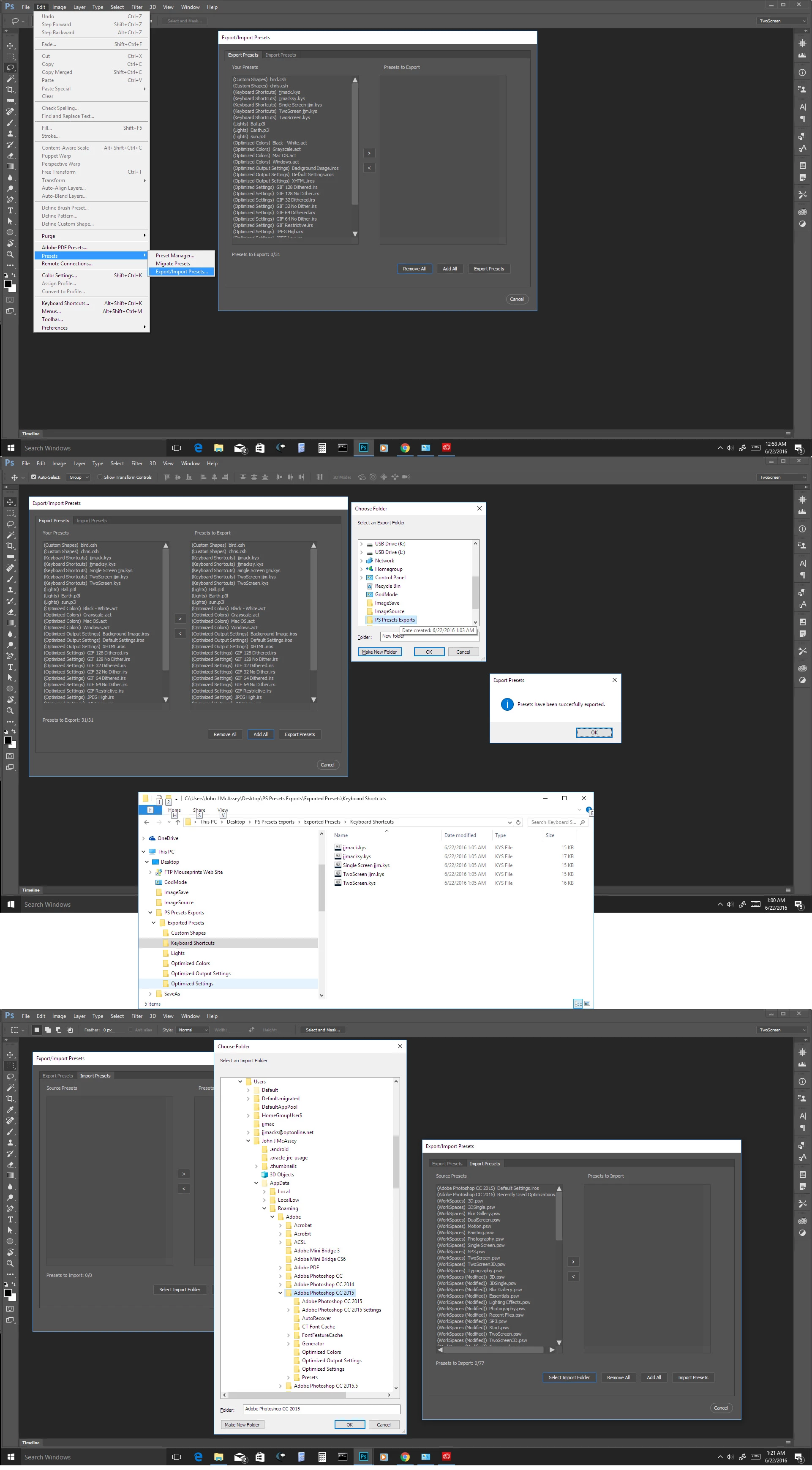This screenshot has width=812, height=1470.
Task: Click OK in presets successfully exported message
Action: coord(594,732)
